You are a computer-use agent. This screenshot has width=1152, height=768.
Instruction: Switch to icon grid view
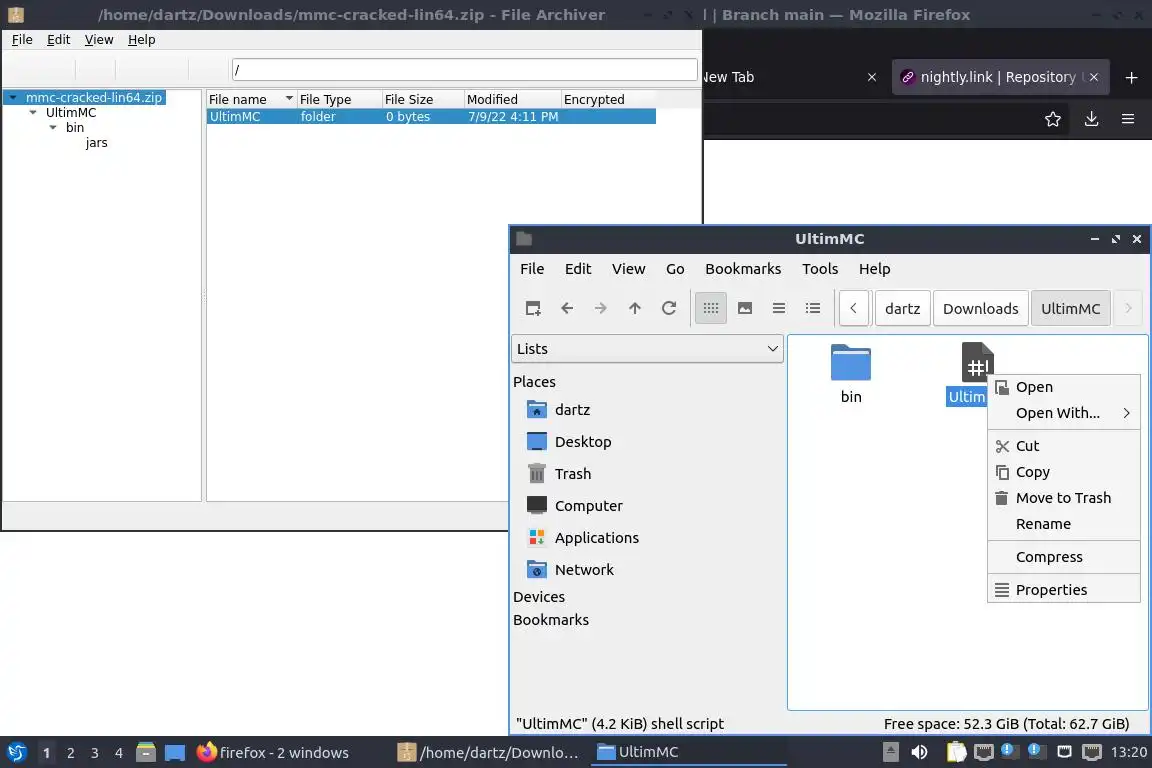710,309
